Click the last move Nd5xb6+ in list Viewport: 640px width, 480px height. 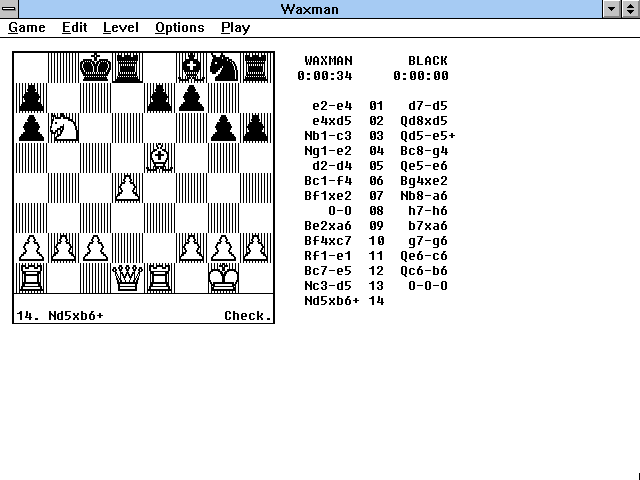click(332, 301)
